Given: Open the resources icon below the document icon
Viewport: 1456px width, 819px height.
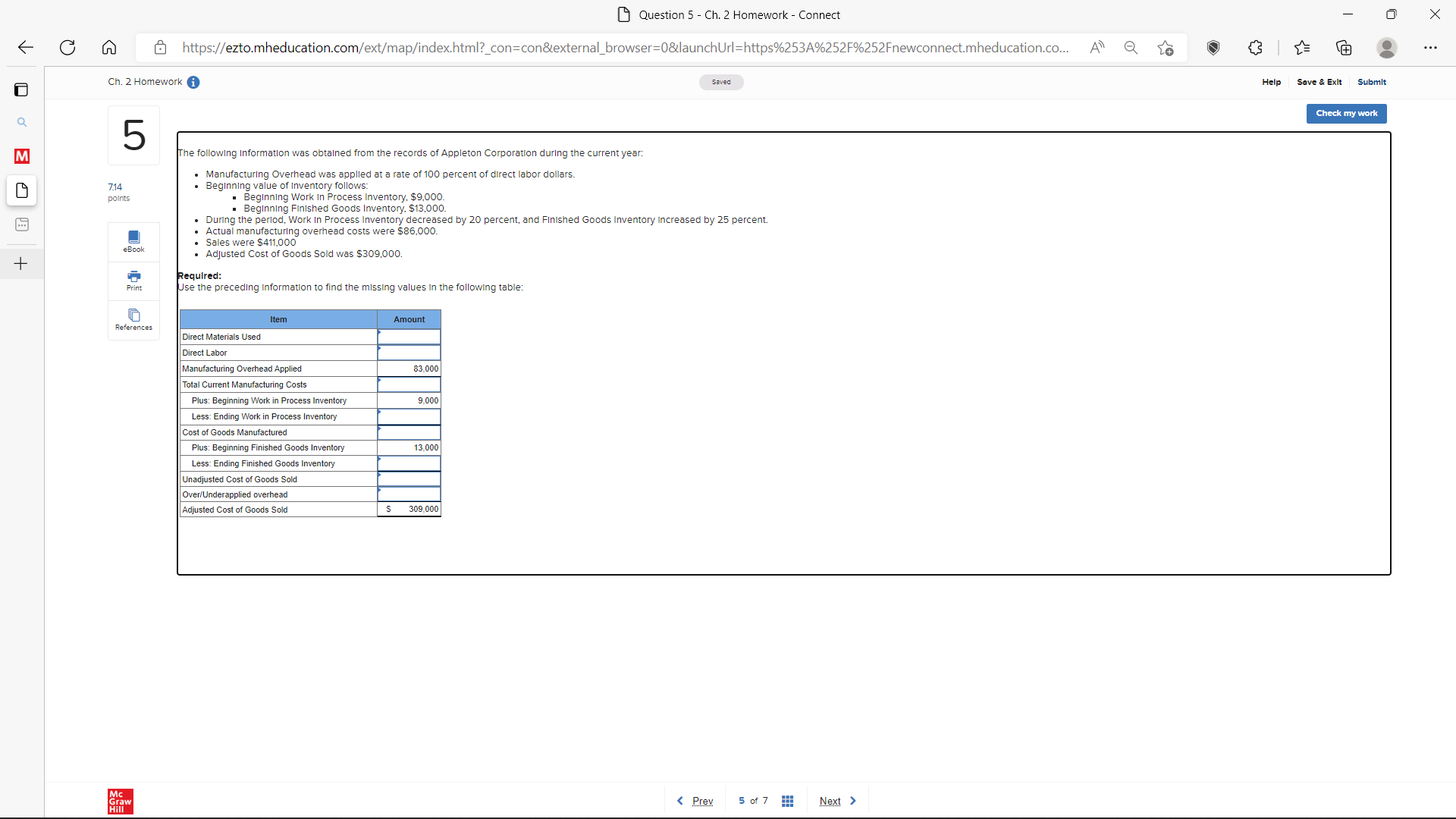Looking at the screenshot, I should 21,224.
